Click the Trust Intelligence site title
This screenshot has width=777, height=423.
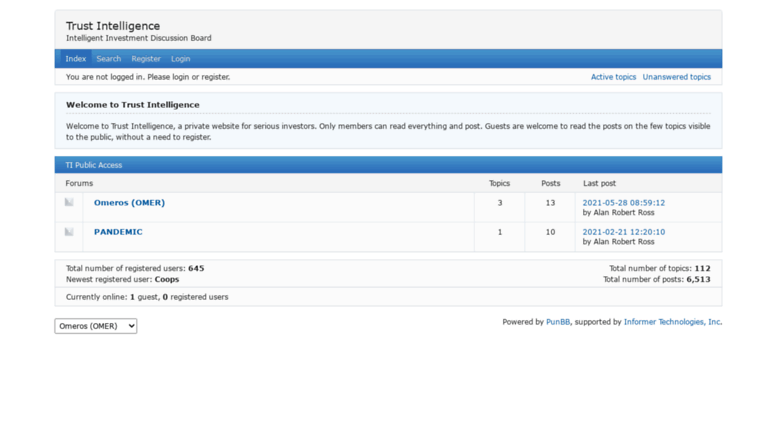pyautogui.click(x=113, y=26)
